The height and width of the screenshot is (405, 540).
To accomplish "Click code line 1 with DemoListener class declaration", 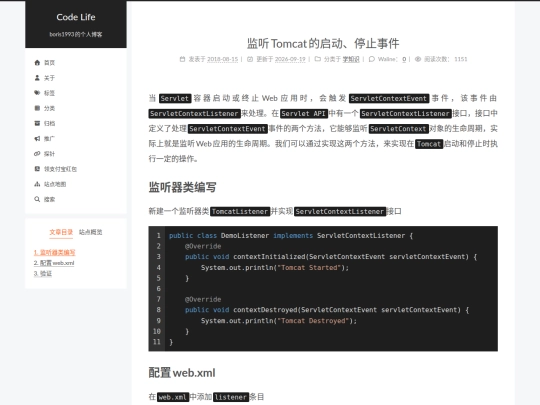I will pos(291,236).
